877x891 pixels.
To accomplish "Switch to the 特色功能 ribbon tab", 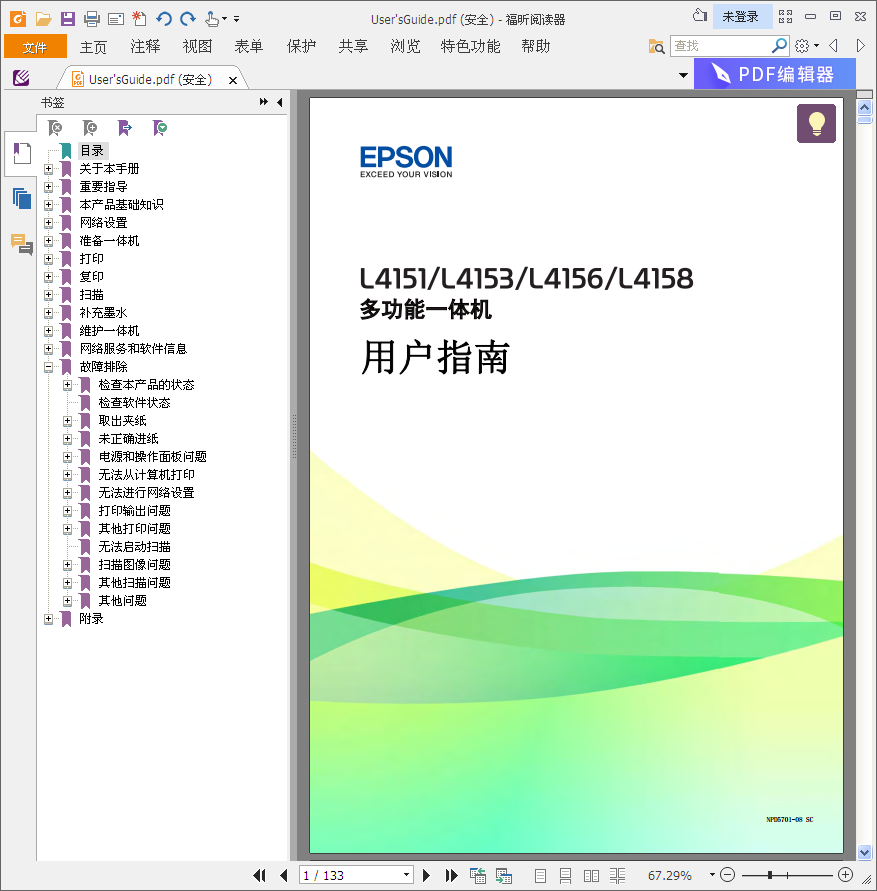I will [470, 46].
